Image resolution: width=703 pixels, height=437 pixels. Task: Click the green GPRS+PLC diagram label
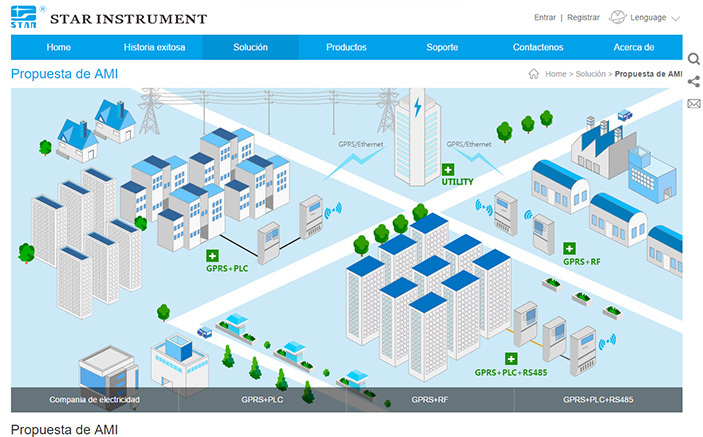pyautogui.click(x=227, y=268)
